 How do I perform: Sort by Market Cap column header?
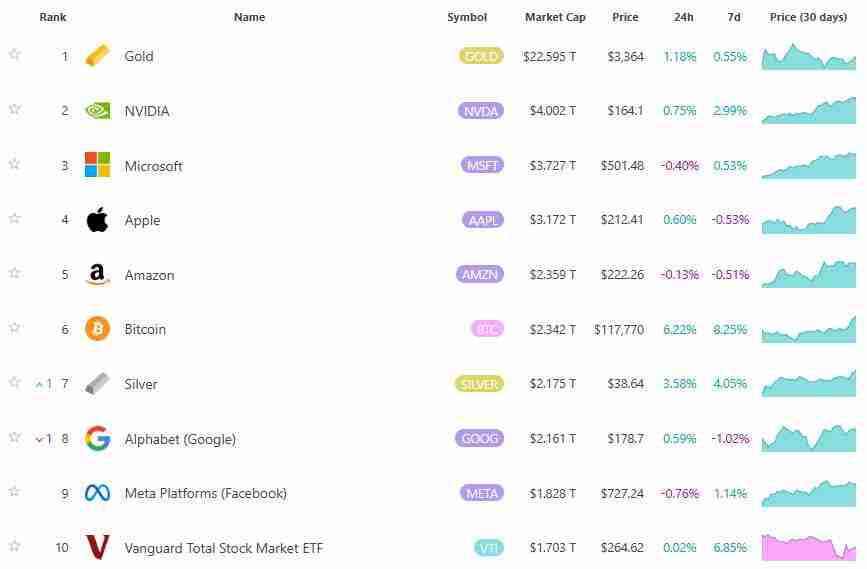(x=555, y=17)
